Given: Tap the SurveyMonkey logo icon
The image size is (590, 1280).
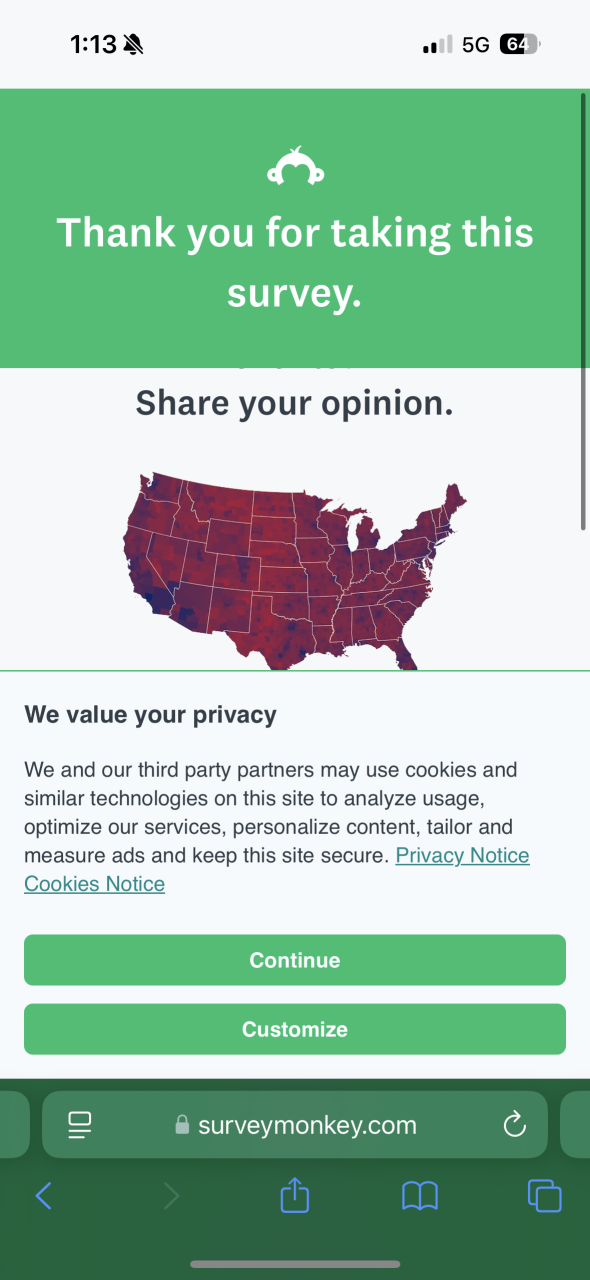Looking at the screenshot, I should click(x=295, y=166).
